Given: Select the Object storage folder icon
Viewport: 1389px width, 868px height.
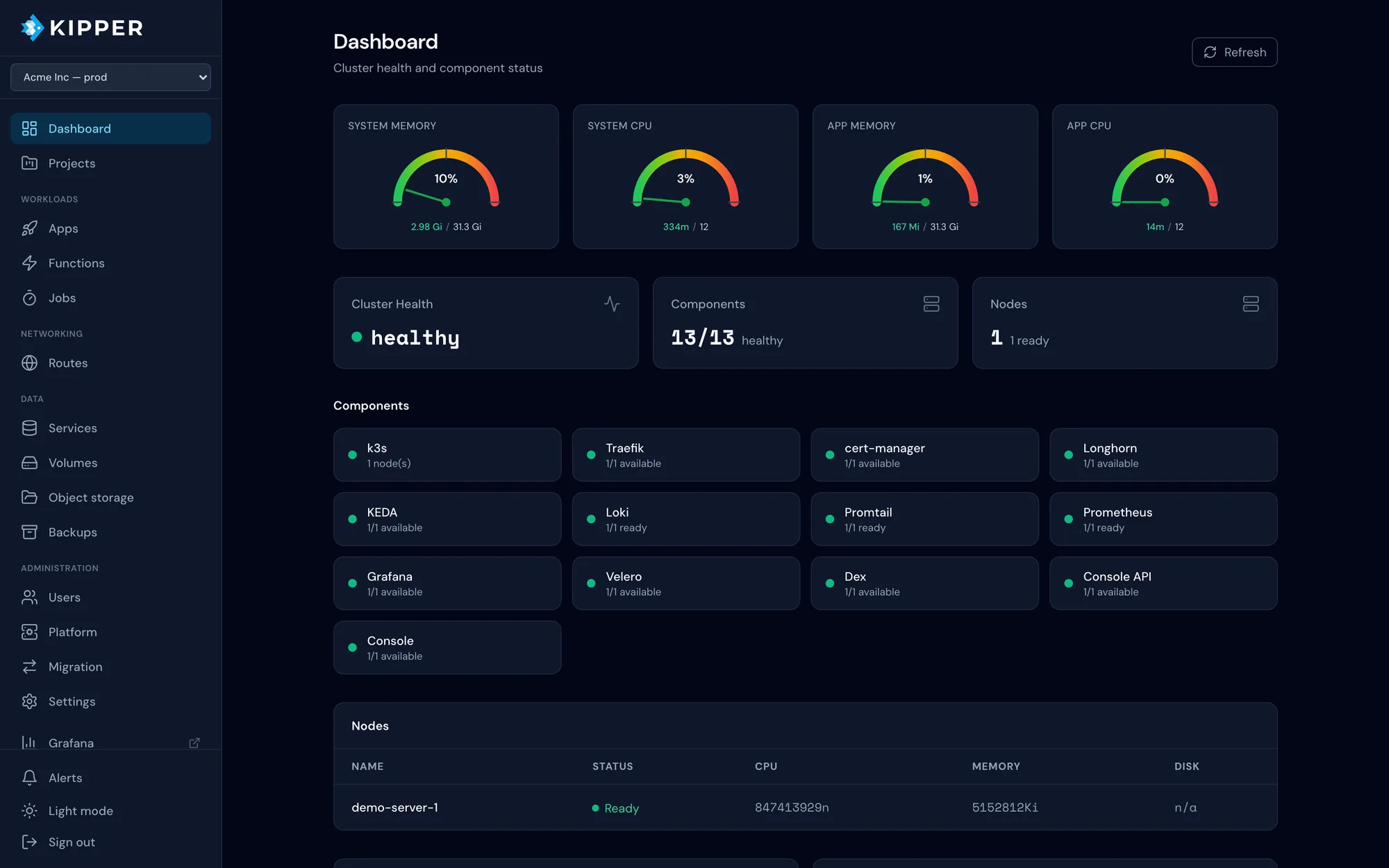Looking at the screenshot, I should 29,498.
